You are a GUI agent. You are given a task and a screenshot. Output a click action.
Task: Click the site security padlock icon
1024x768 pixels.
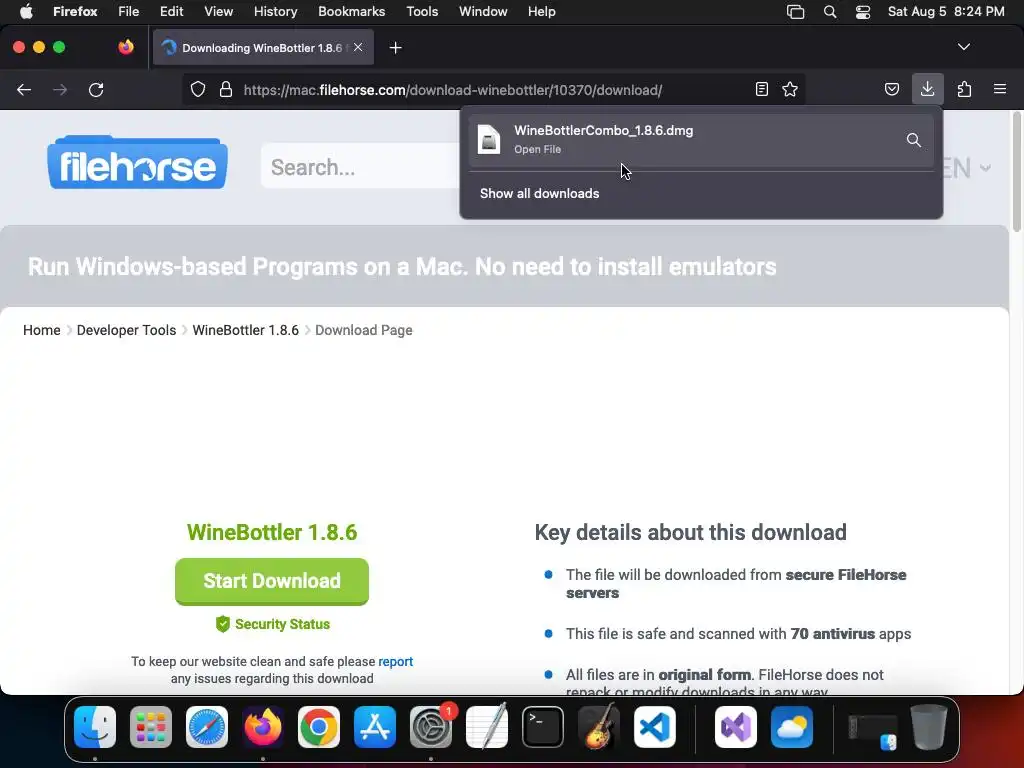pyautogui.click(x=226, y=89)
